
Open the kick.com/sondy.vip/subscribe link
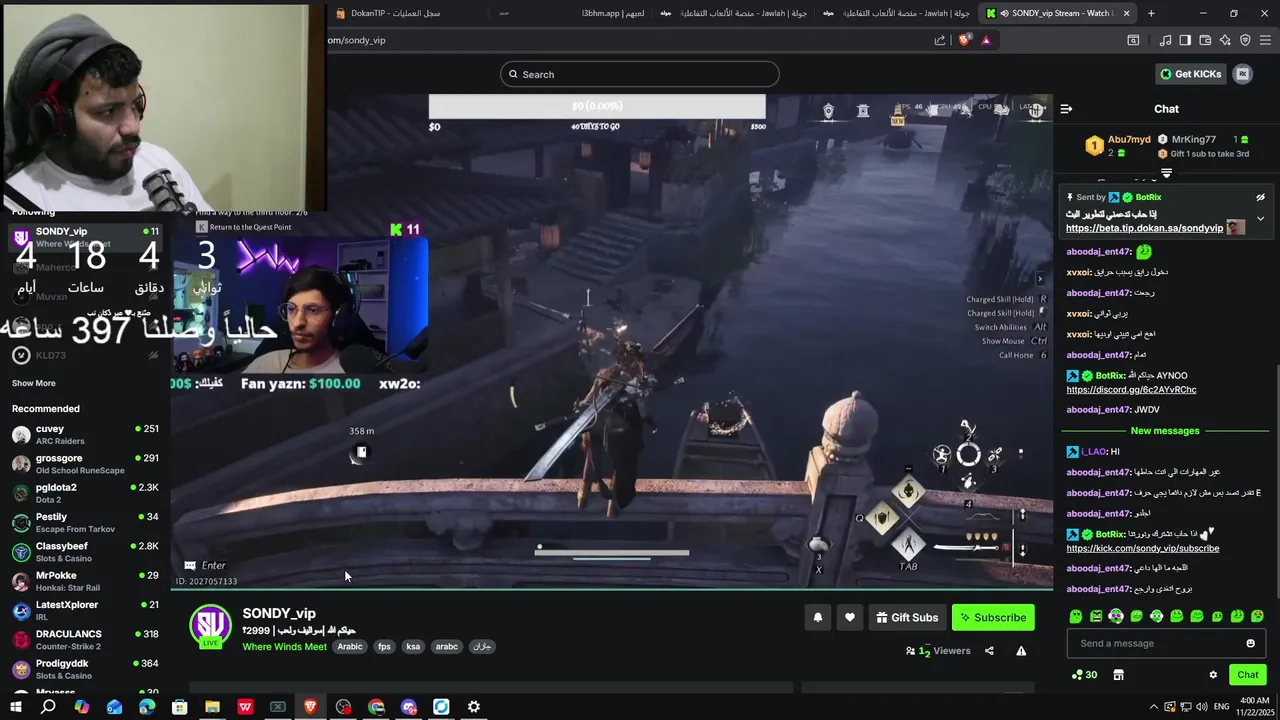[x=1142, y=548]
